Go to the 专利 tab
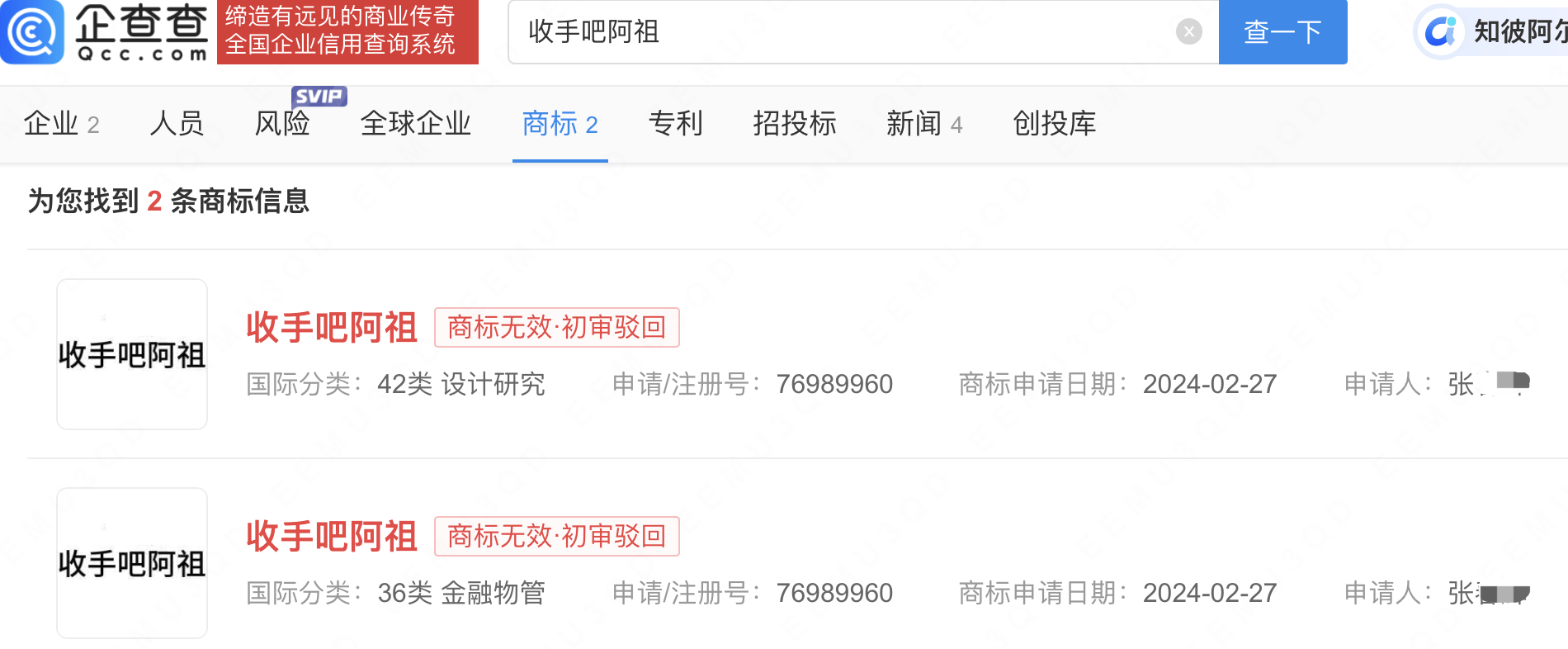The height and width of the screenshot is (649, 1568). tap(676, 124)
